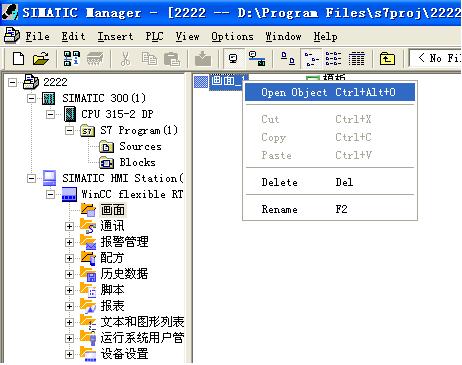Expand the 报警管理 folder node
The image size is (462, 365).
(69, 242)
